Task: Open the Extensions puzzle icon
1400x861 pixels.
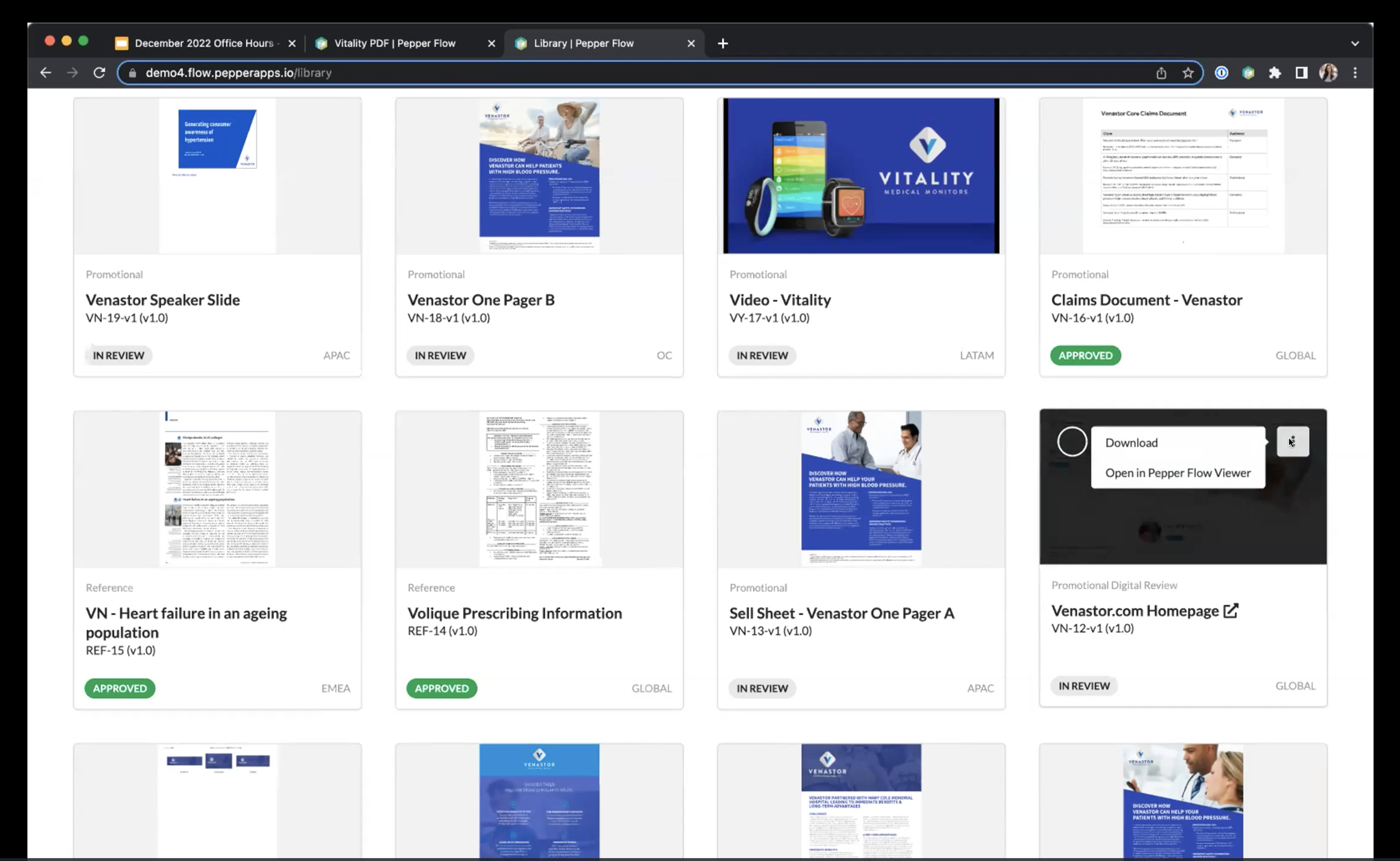Action: pyautogui.click(x=1275, y=73)
